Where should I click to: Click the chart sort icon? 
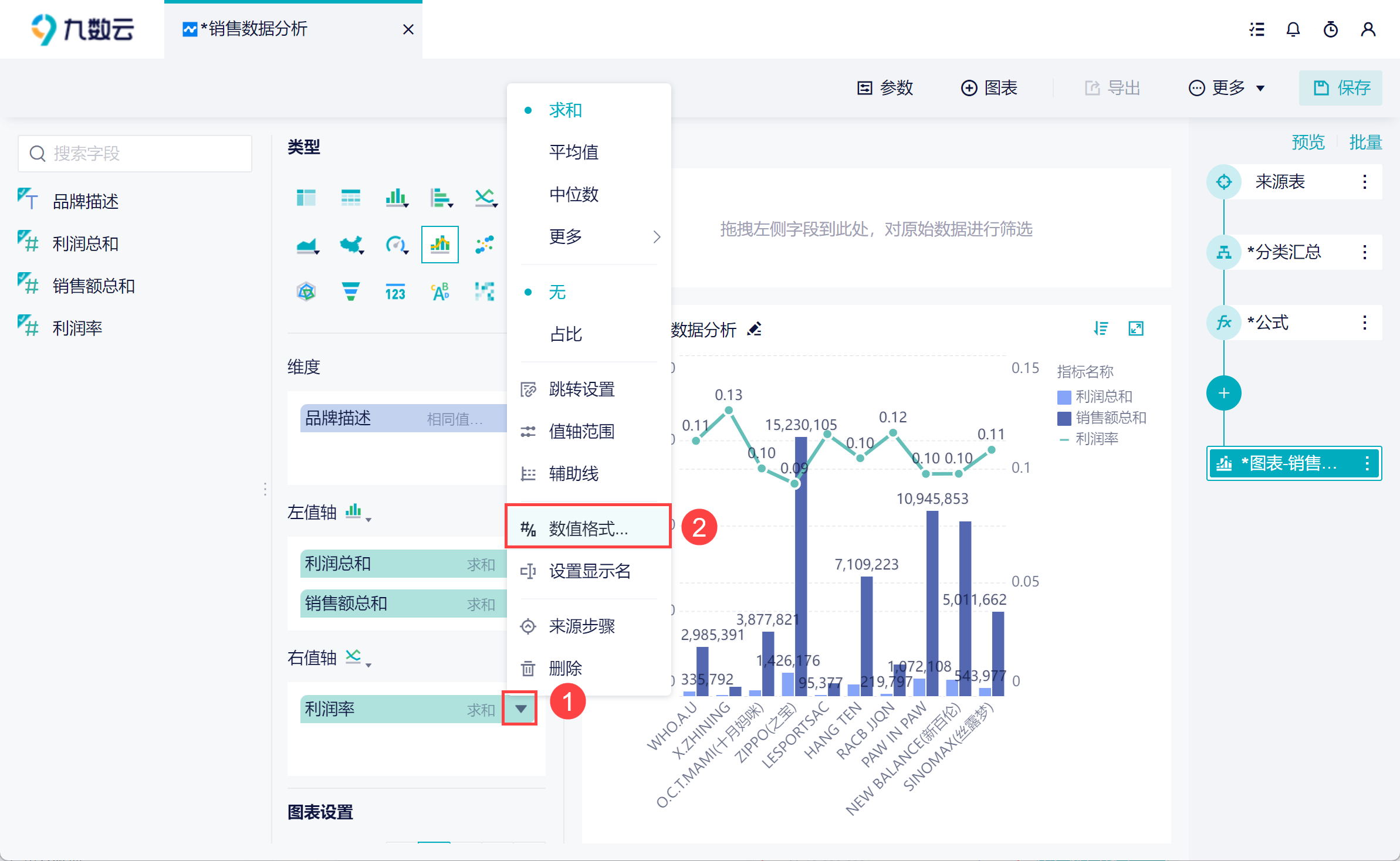[1101, 328]
